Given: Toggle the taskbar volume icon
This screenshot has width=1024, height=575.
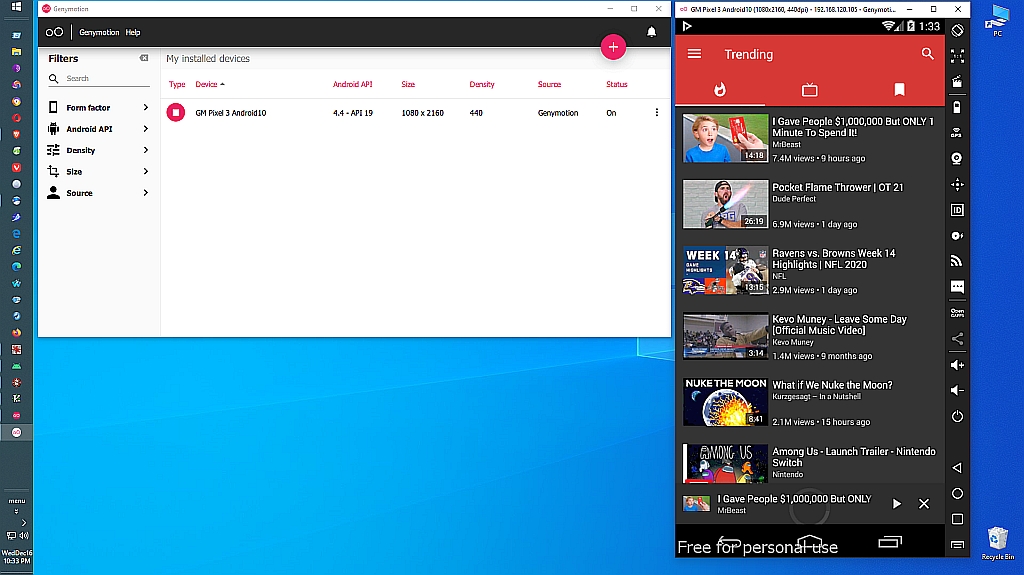Looking at the screenshot, I should coord(24,536).
